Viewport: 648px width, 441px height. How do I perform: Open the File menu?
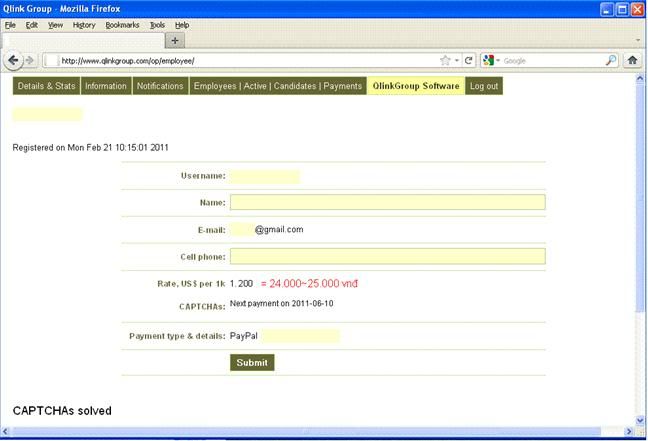[x=10, y=25]
